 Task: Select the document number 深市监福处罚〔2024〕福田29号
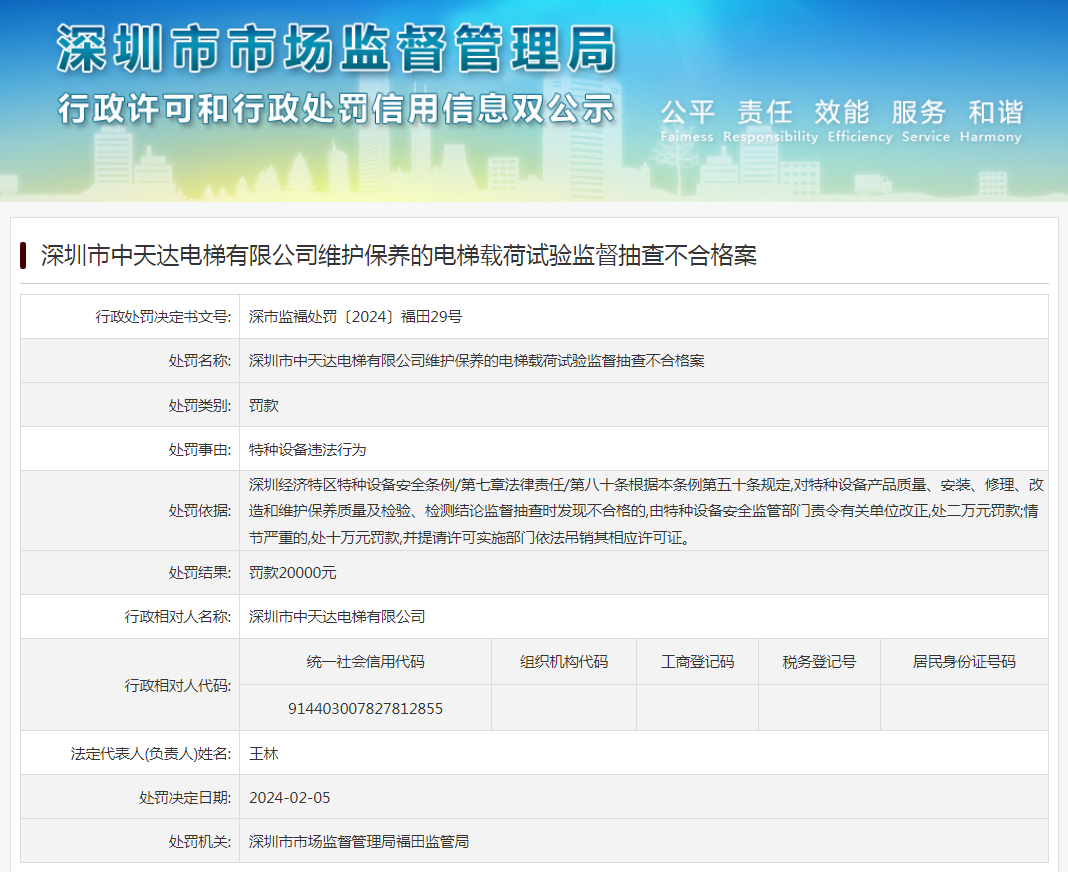[355, 317]
